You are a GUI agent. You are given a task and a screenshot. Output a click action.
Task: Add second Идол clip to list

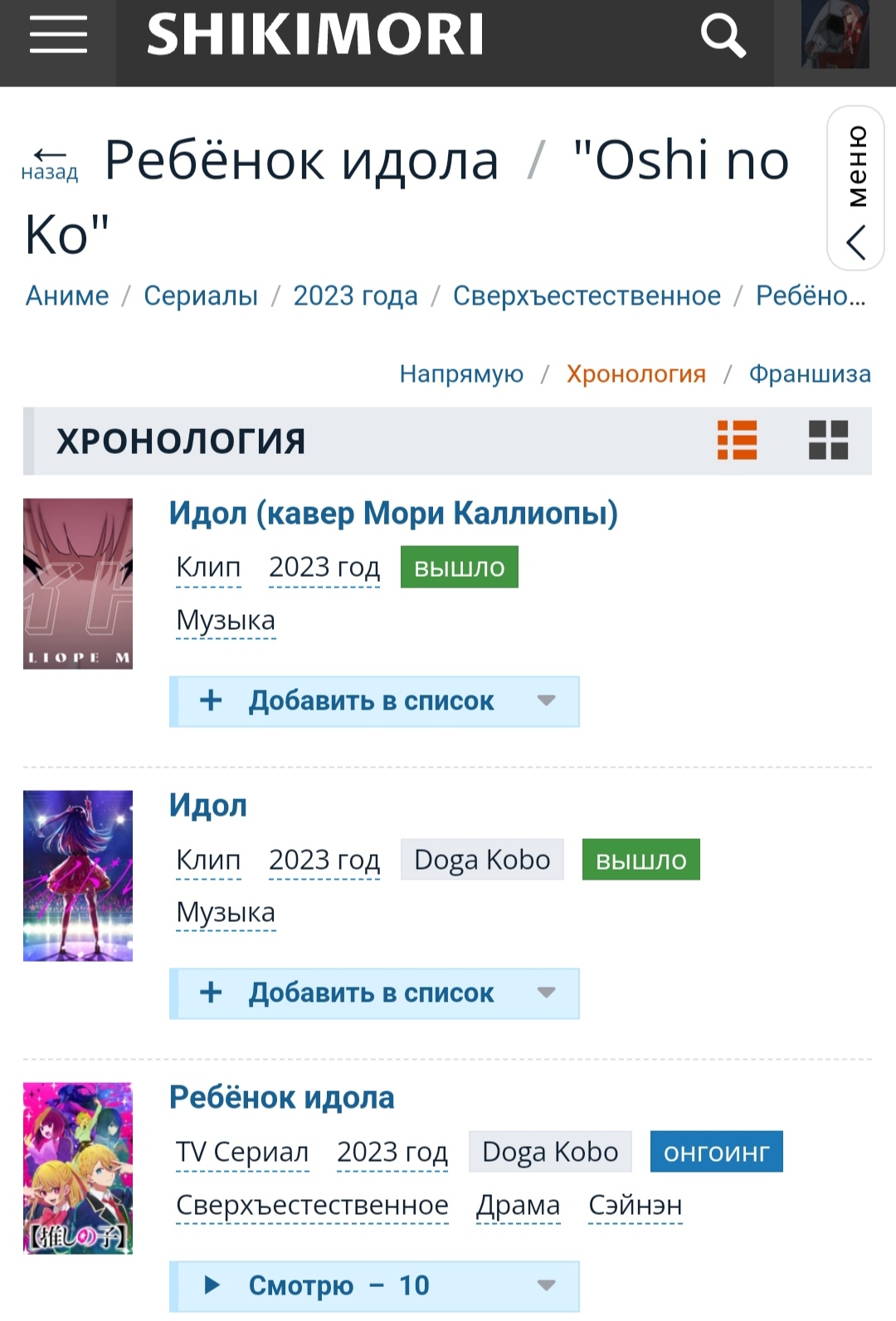374,993
